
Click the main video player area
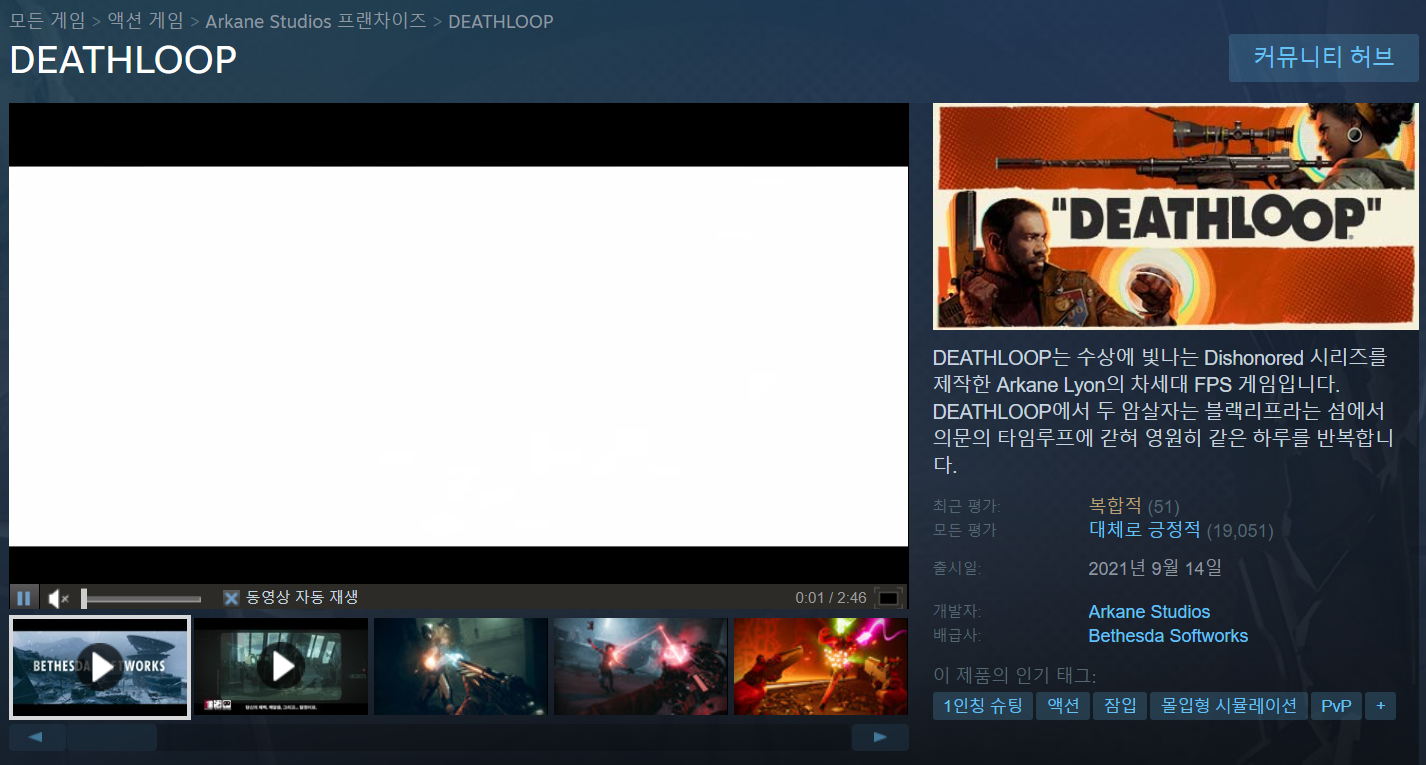click(x=459, y=343)
